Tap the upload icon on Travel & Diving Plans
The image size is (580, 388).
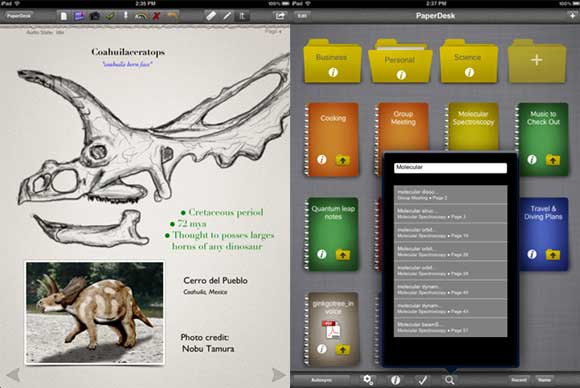tap(553, 254)
